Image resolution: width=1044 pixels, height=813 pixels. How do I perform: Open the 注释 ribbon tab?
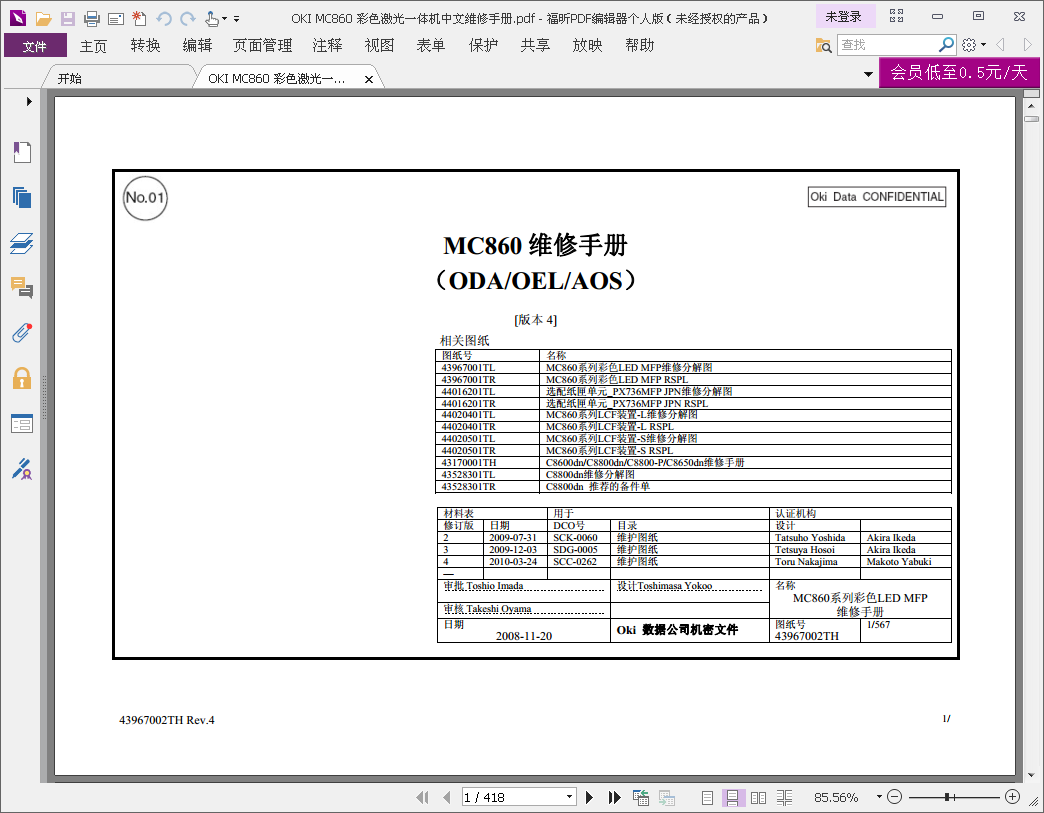click(x=327, y=46)
